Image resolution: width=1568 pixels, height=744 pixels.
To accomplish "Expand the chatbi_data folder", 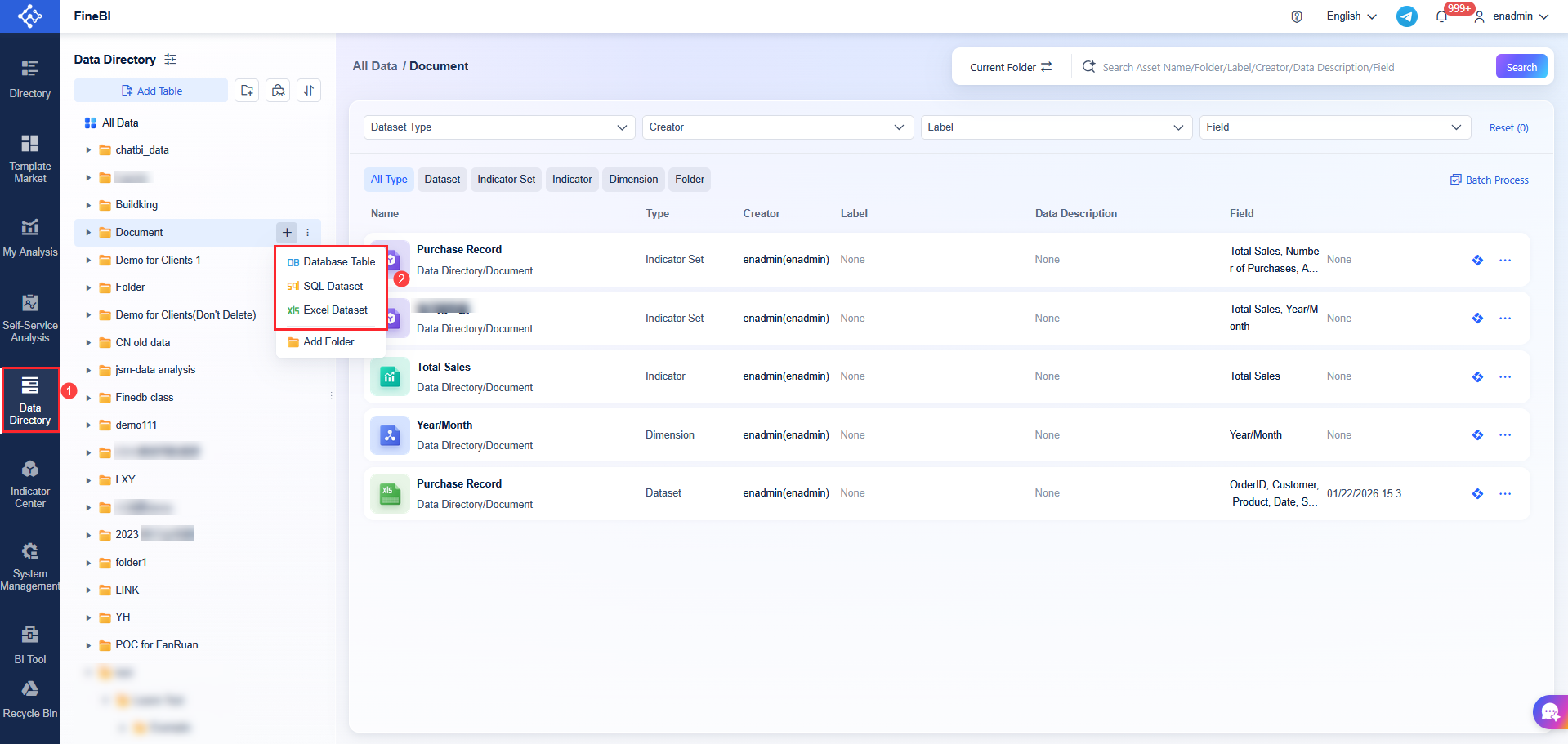I will [88, 150].
